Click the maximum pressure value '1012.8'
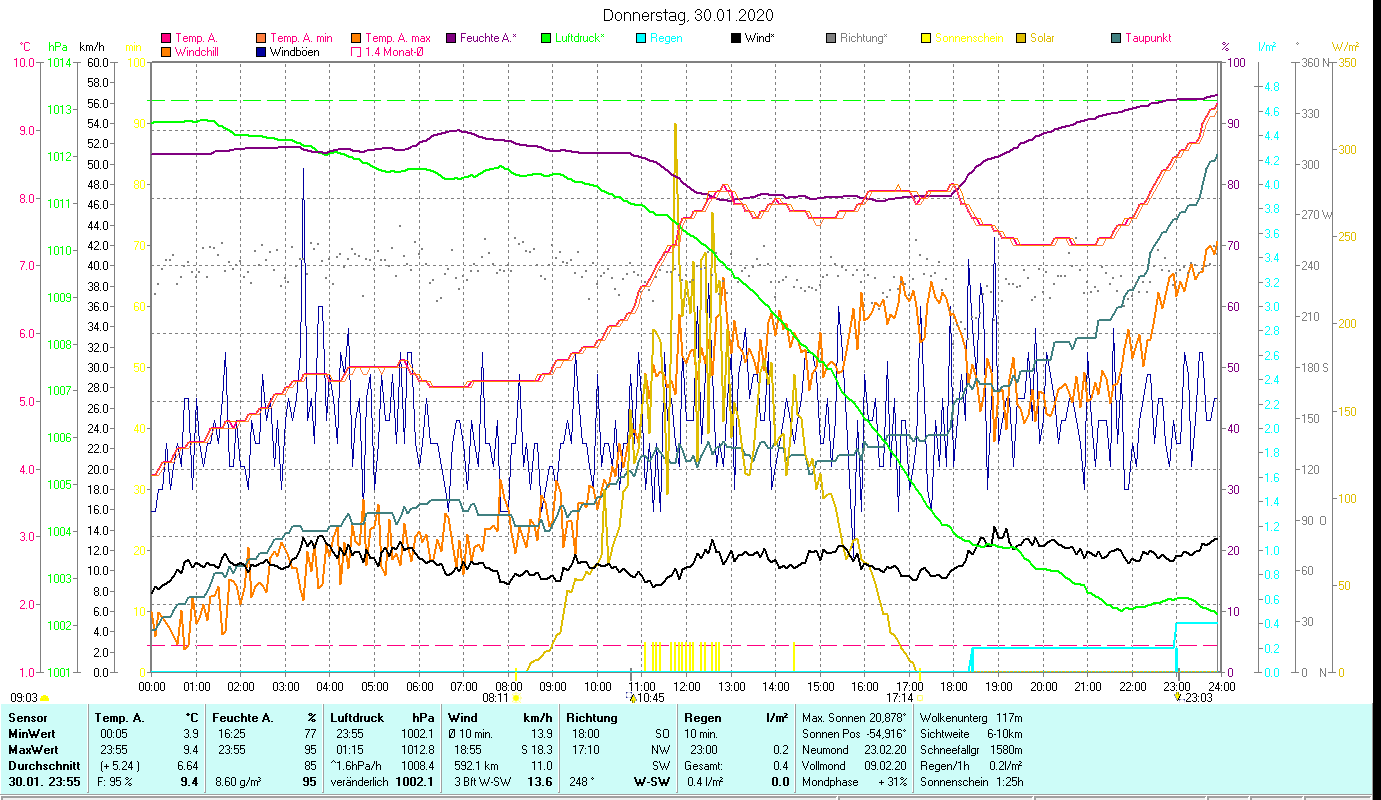This screenshot has height=800, width=1381. pos(417,750)
